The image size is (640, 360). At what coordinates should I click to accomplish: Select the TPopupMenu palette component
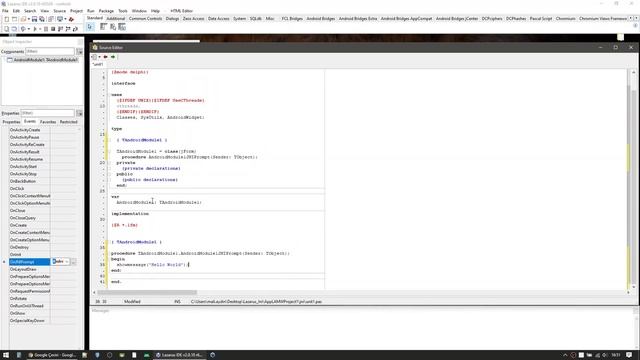click(113, 27)
